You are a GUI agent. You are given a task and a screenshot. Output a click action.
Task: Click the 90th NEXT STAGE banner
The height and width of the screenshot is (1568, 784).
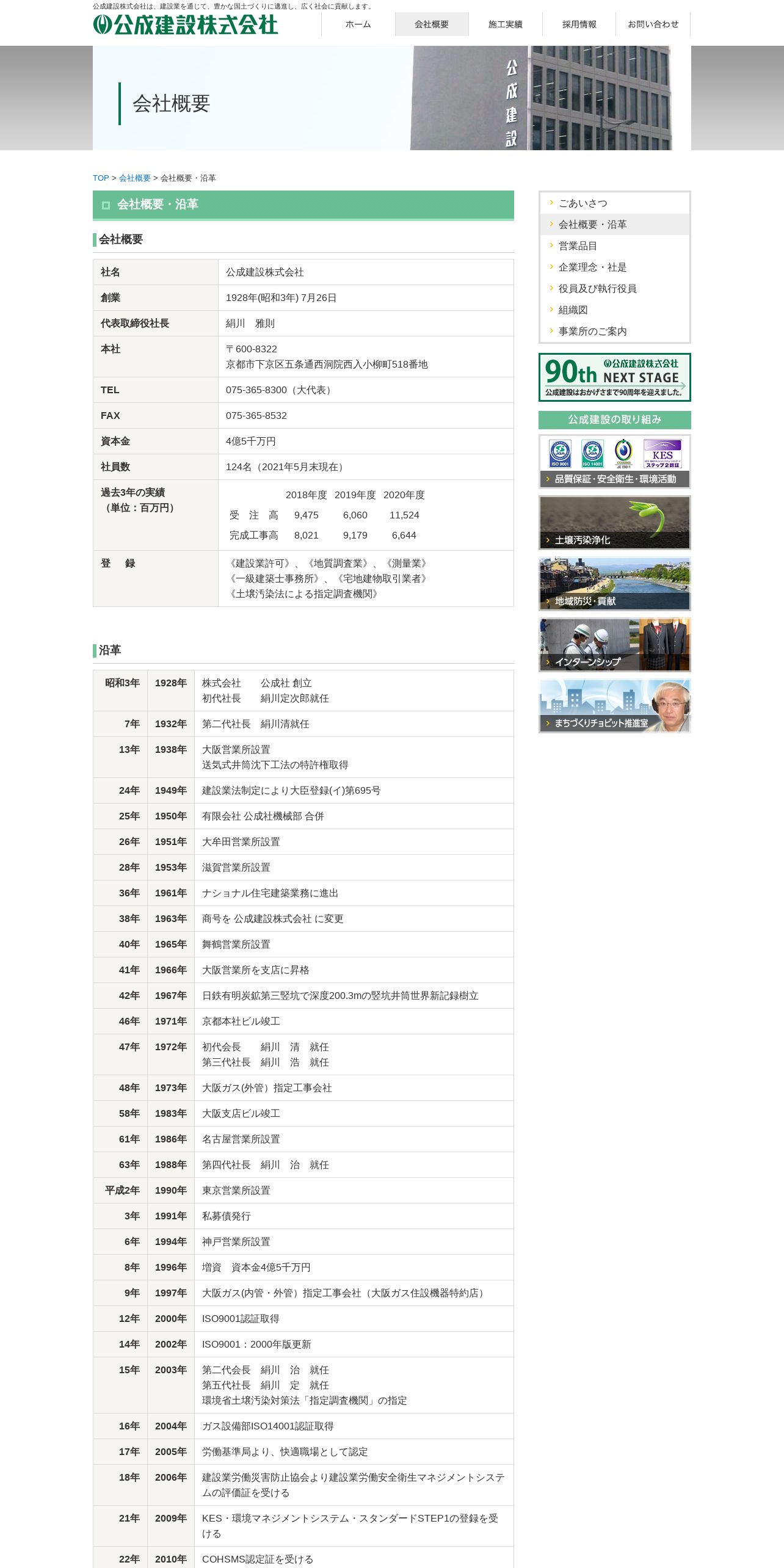[x=615, y=377]
